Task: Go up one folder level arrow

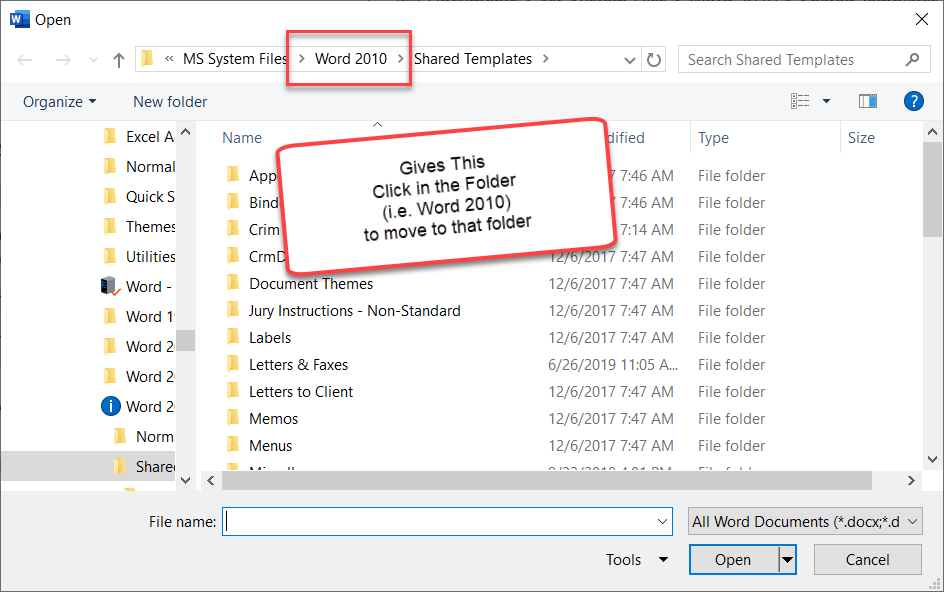Action: point(119,60)
